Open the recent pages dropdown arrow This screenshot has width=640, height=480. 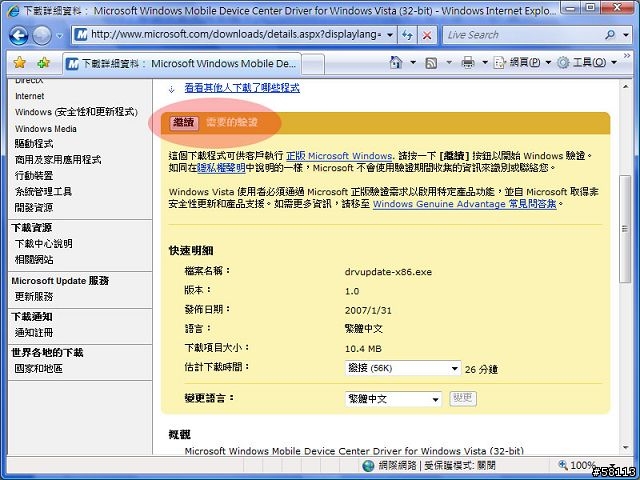pos(60,36)
